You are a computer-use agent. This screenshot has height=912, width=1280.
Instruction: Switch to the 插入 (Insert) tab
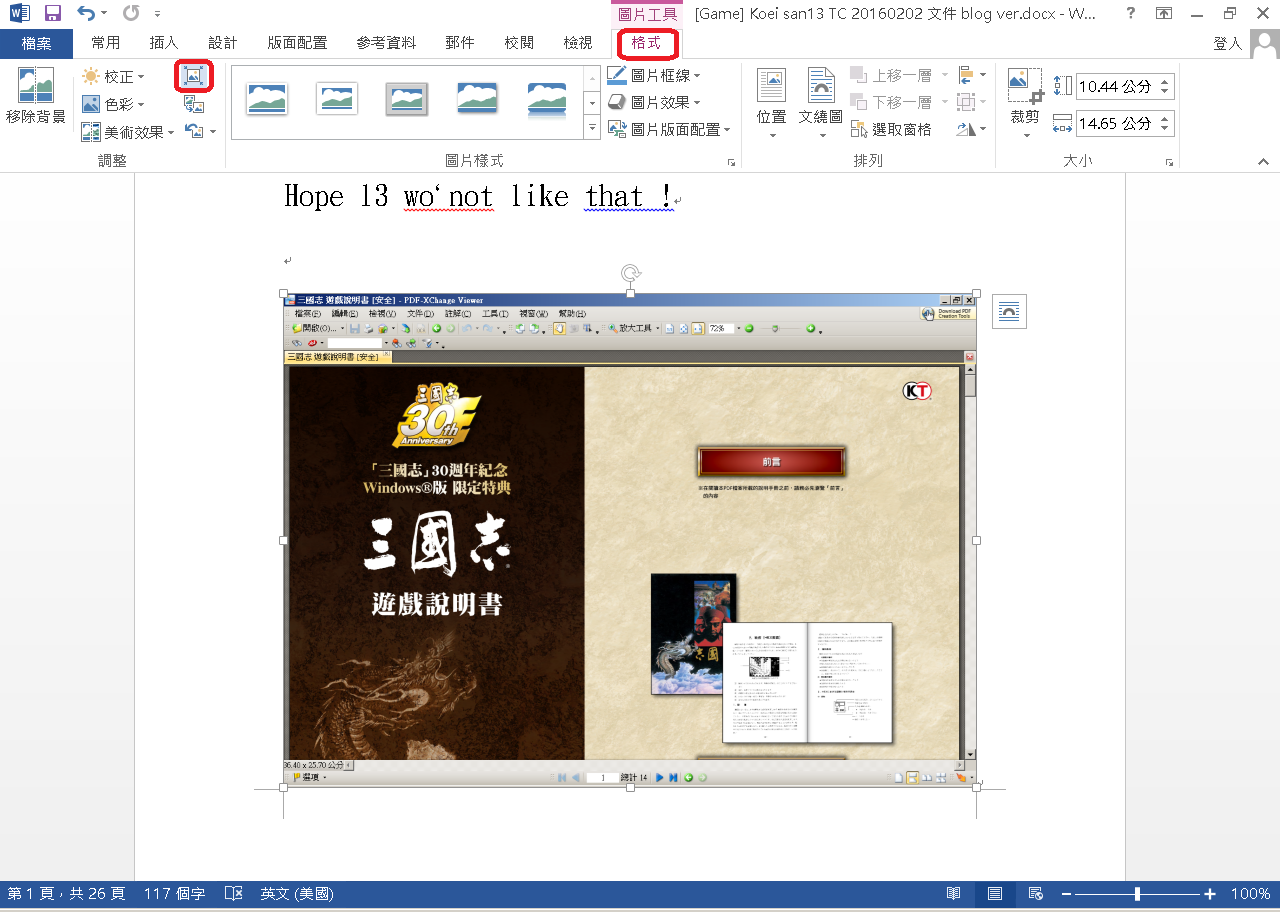click(x=163, y=43)
